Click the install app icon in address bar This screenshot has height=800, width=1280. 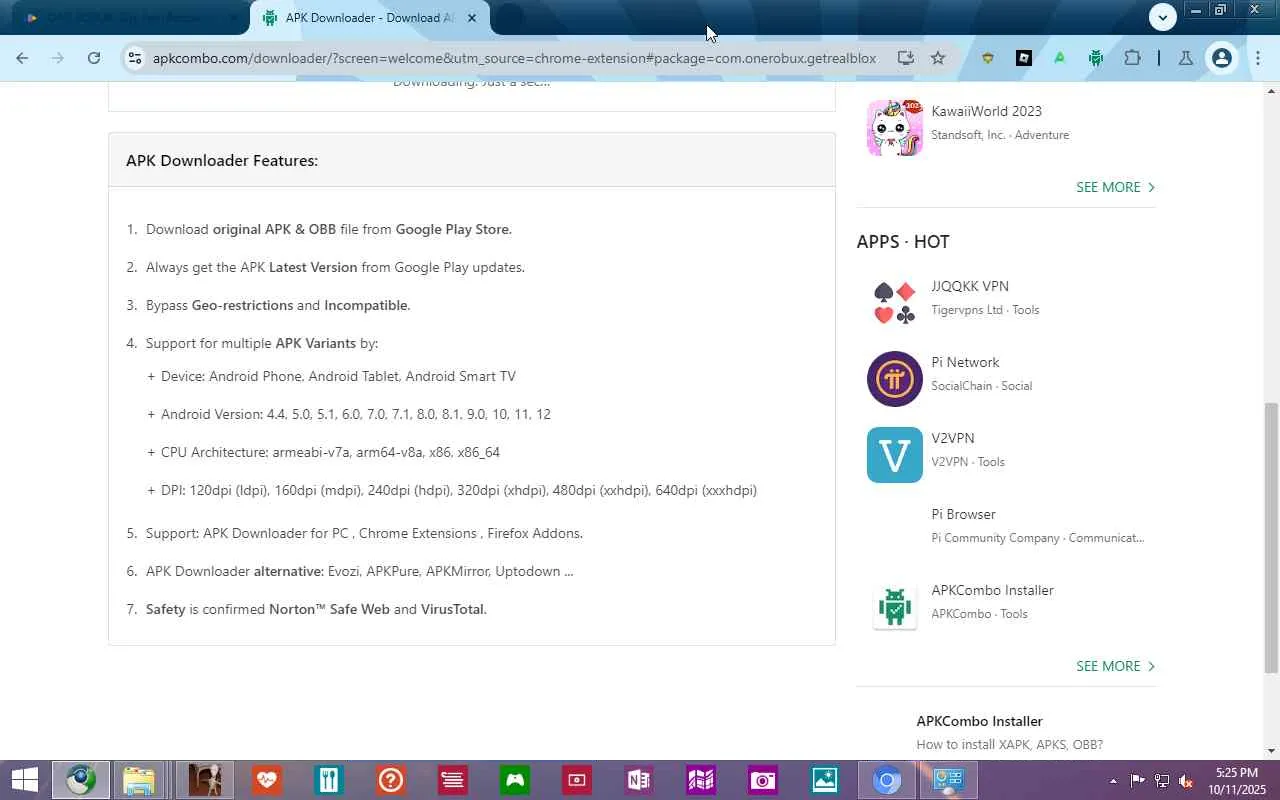click(x=905, y=58)
